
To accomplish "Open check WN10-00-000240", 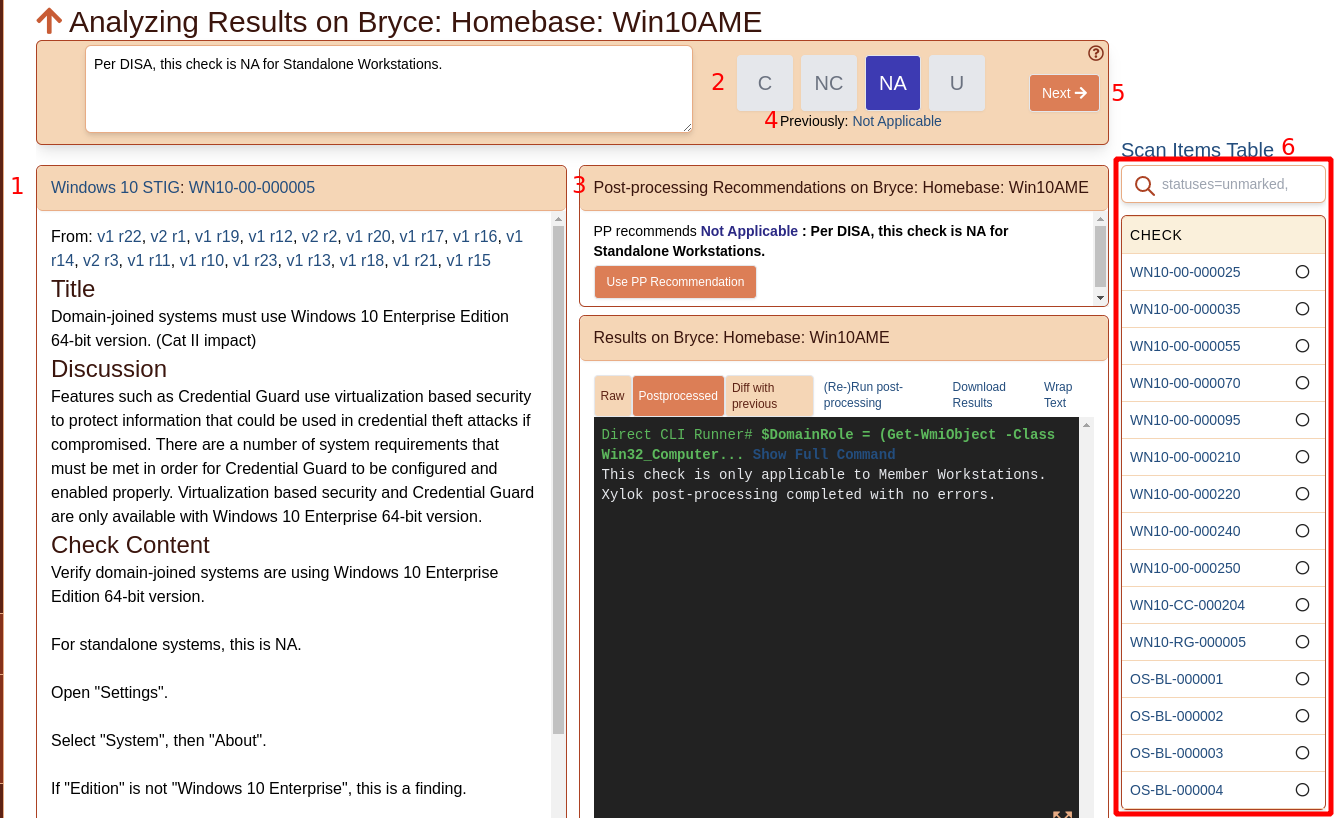I will tap(1185, 531).
